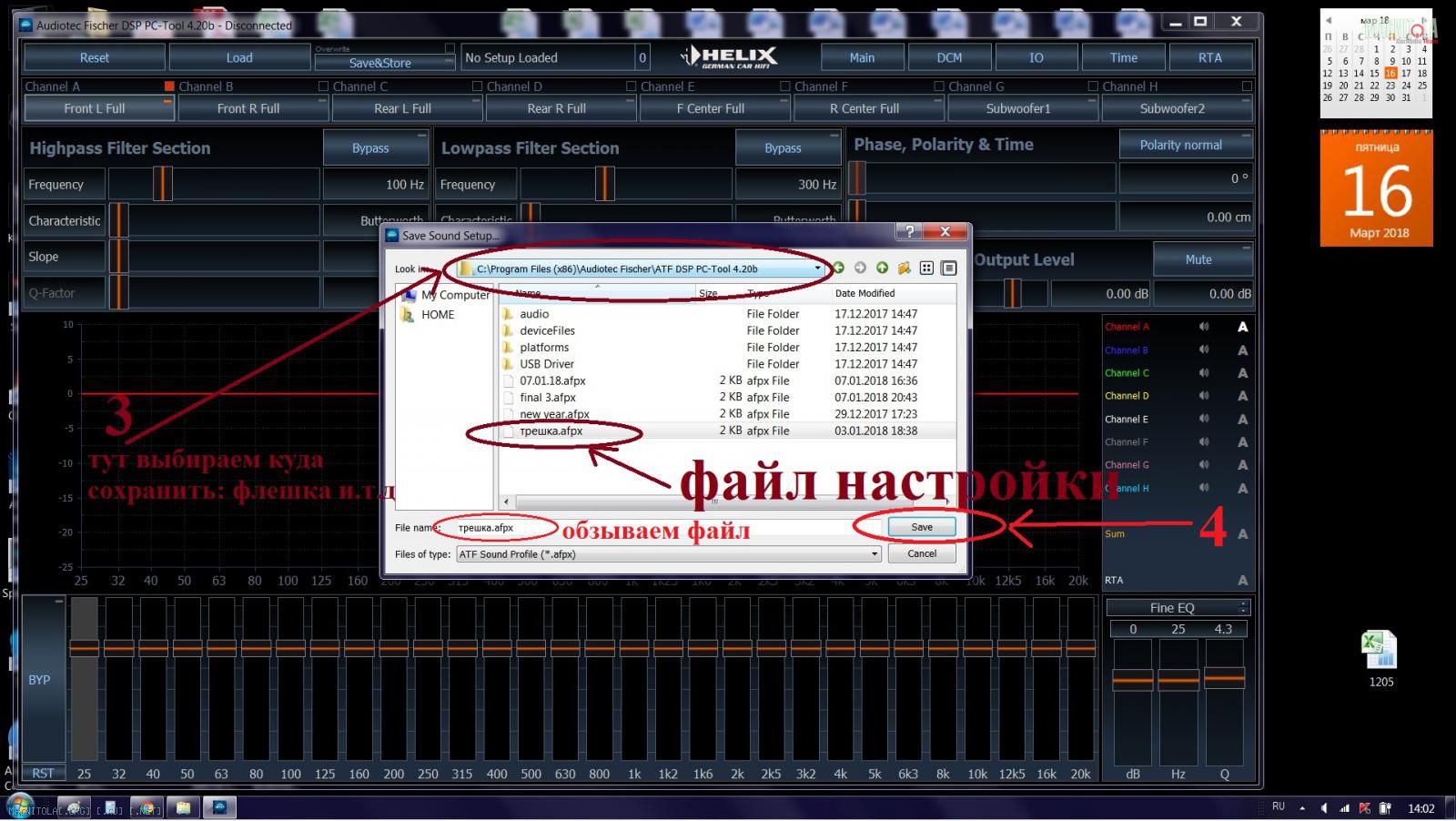
Task: Click the A icon next to RTA
Action: click(x=1243, y=581)
